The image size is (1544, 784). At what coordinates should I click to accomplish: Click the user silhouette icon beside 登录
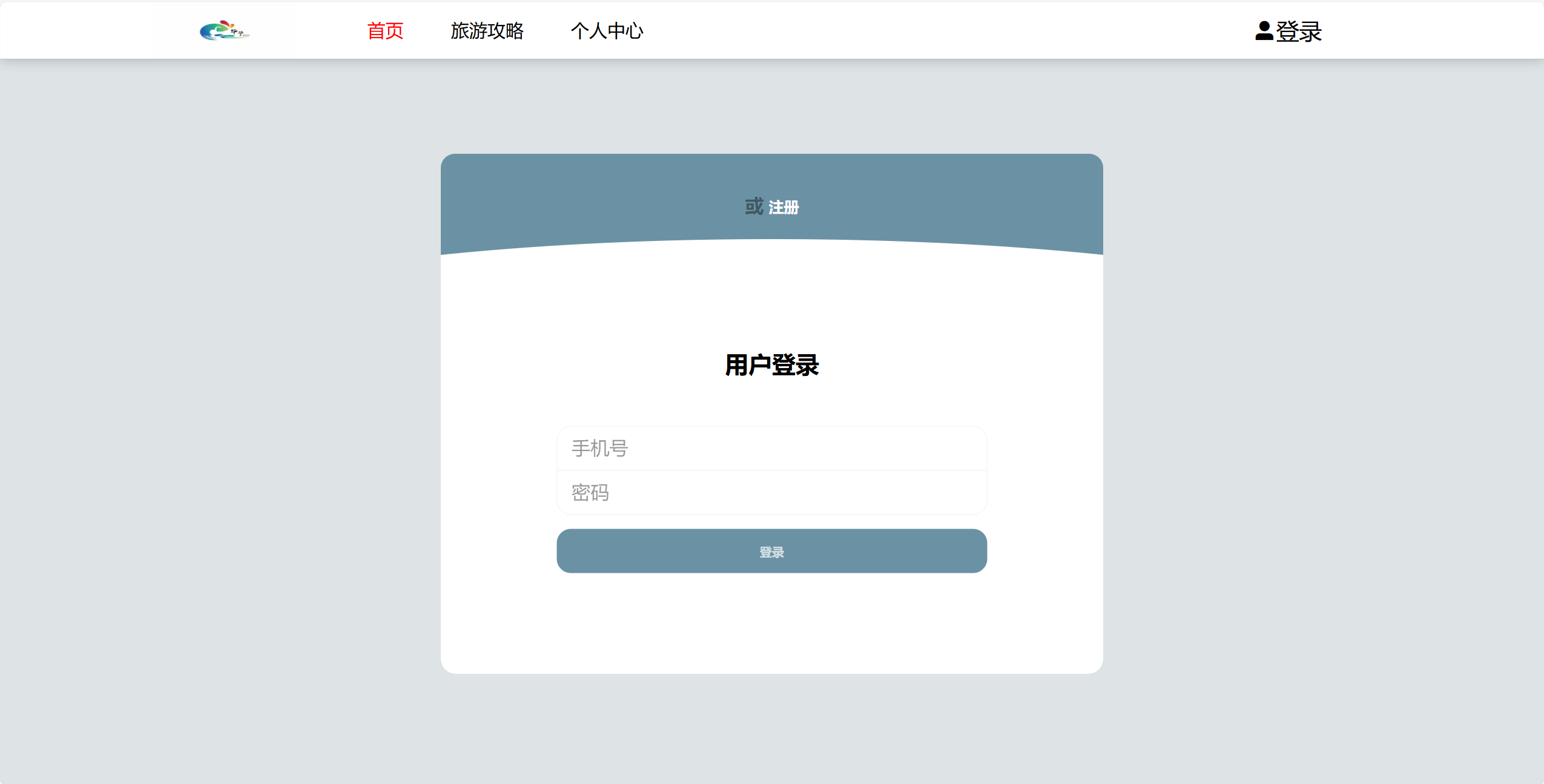pos(1264,31)
